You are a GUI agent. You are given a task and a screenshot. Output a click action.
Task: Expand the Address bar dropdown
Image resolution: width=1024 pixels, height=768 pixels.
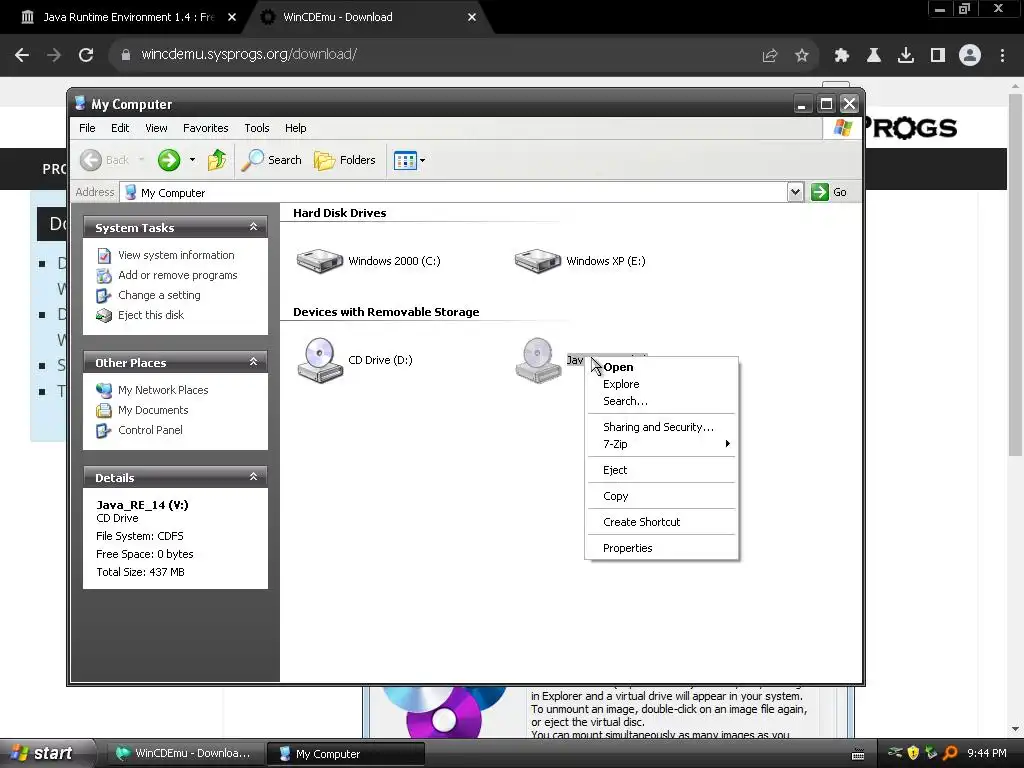pyautogui.click(x=795, y=192)
